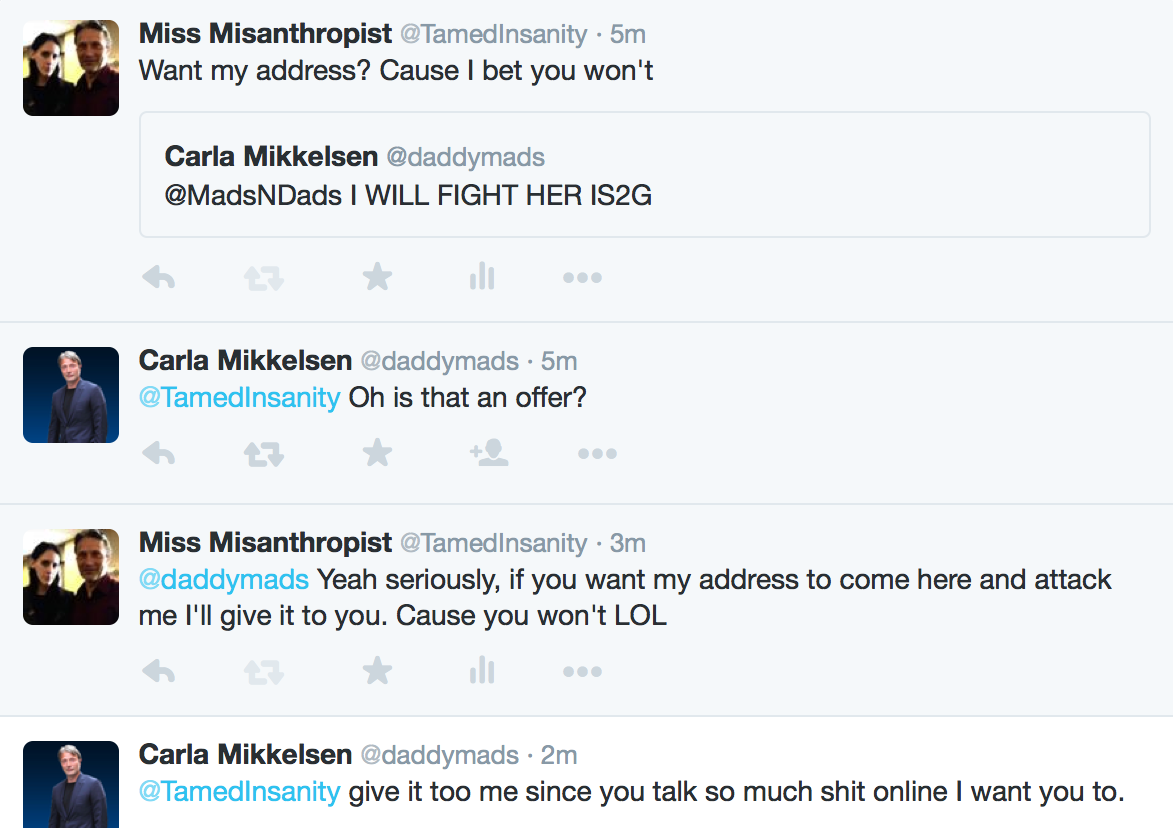Favorite the 'Yeah seriously' tweet
This screenshot has height=828, width=1173.
(377, 671)
